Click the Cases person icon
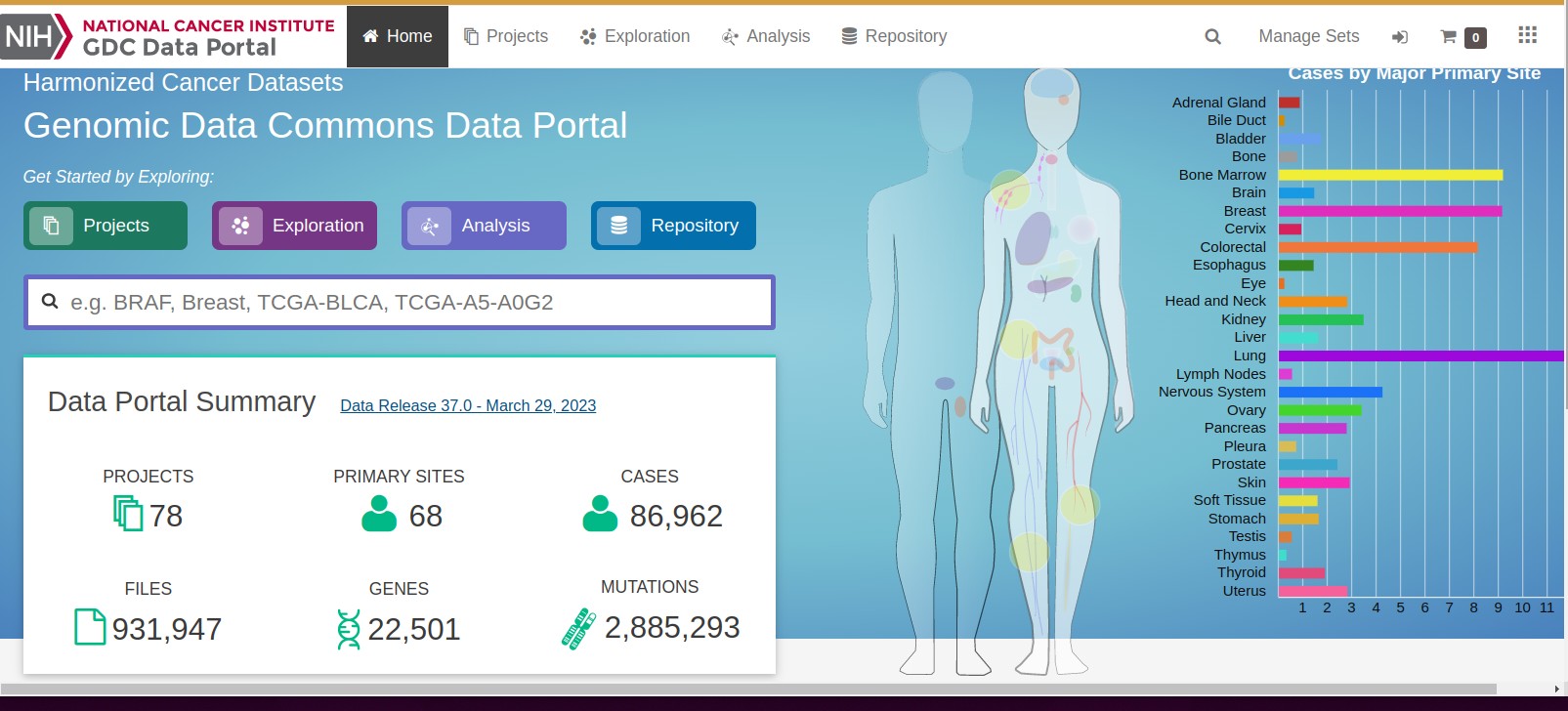Screen dimensions: 1568x711 pos(600,514)
